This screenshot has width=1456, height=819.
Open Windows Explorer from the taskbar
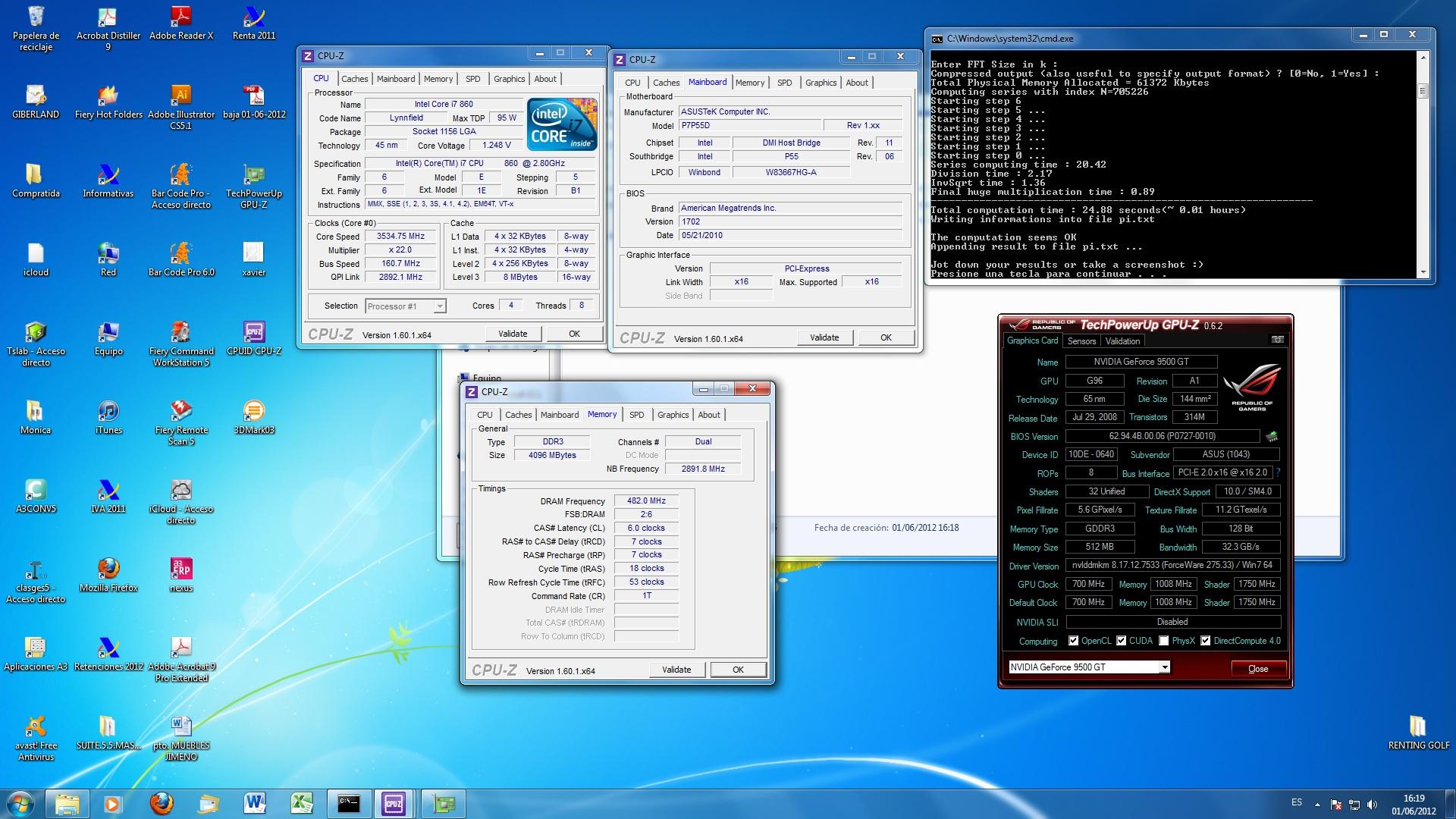click(67, 803)
